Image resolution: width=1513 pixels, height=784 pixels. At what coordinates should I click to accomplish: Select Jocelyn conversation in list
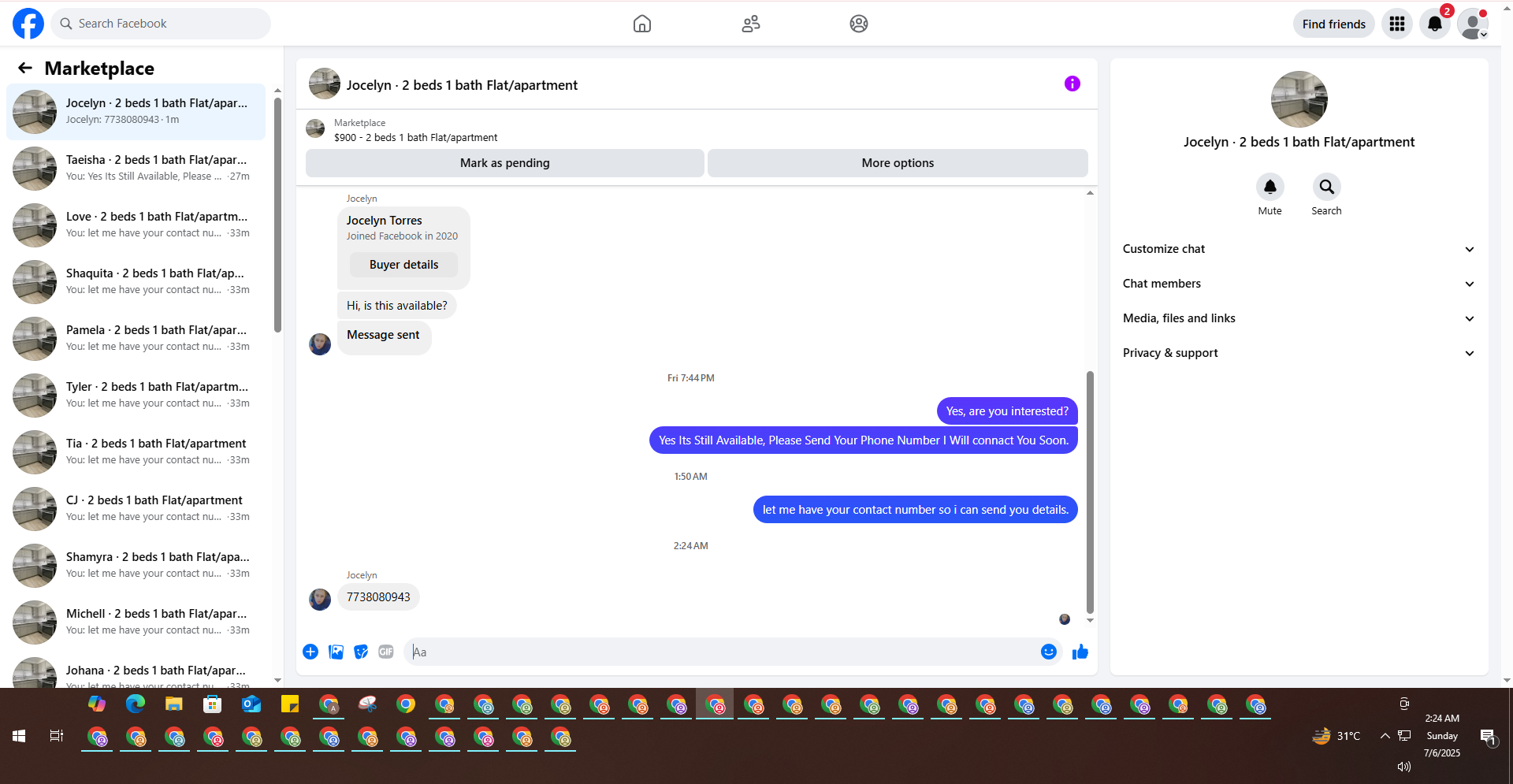136,111
